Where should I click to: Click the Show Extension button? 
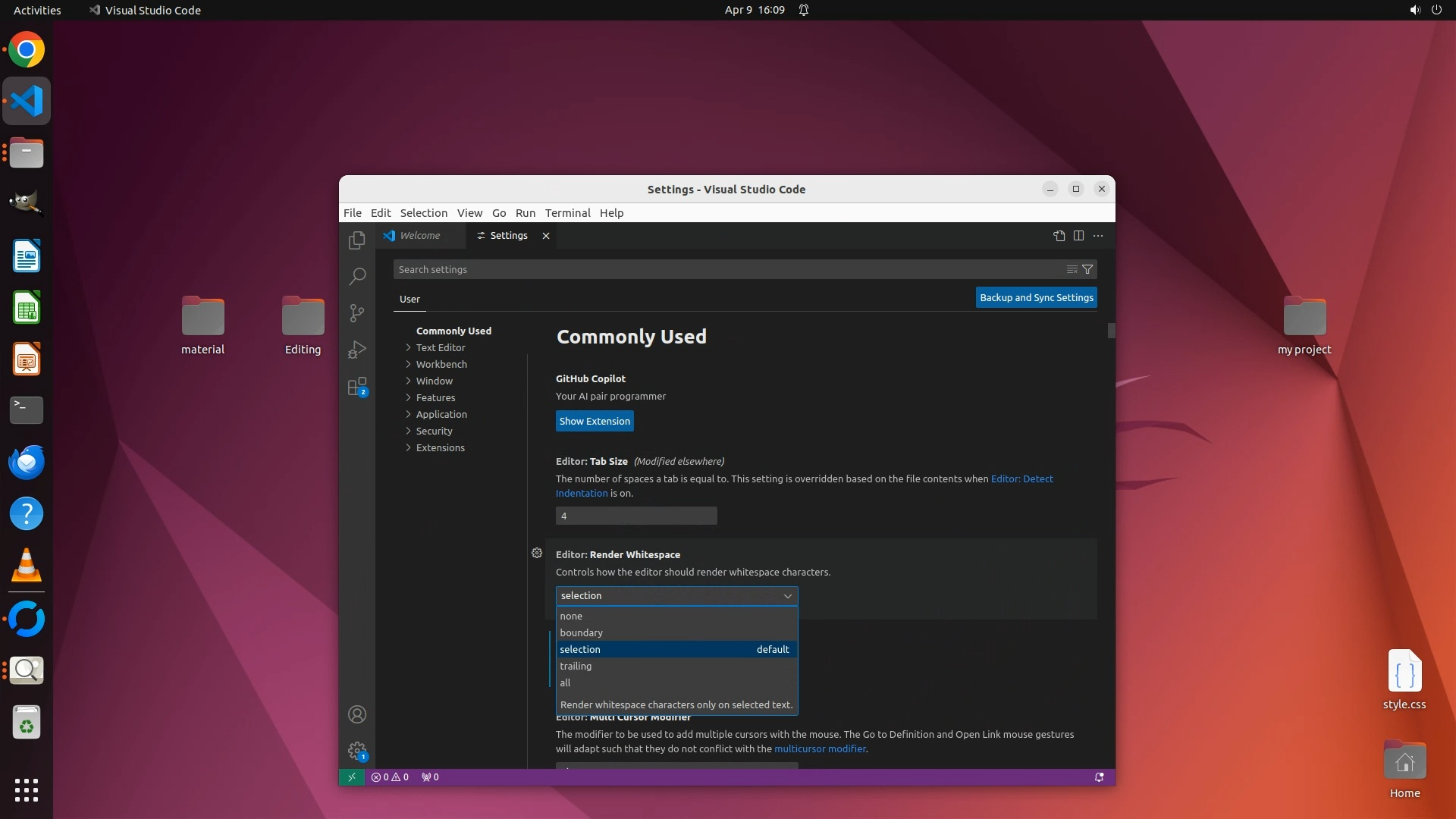tap(595, 421)
